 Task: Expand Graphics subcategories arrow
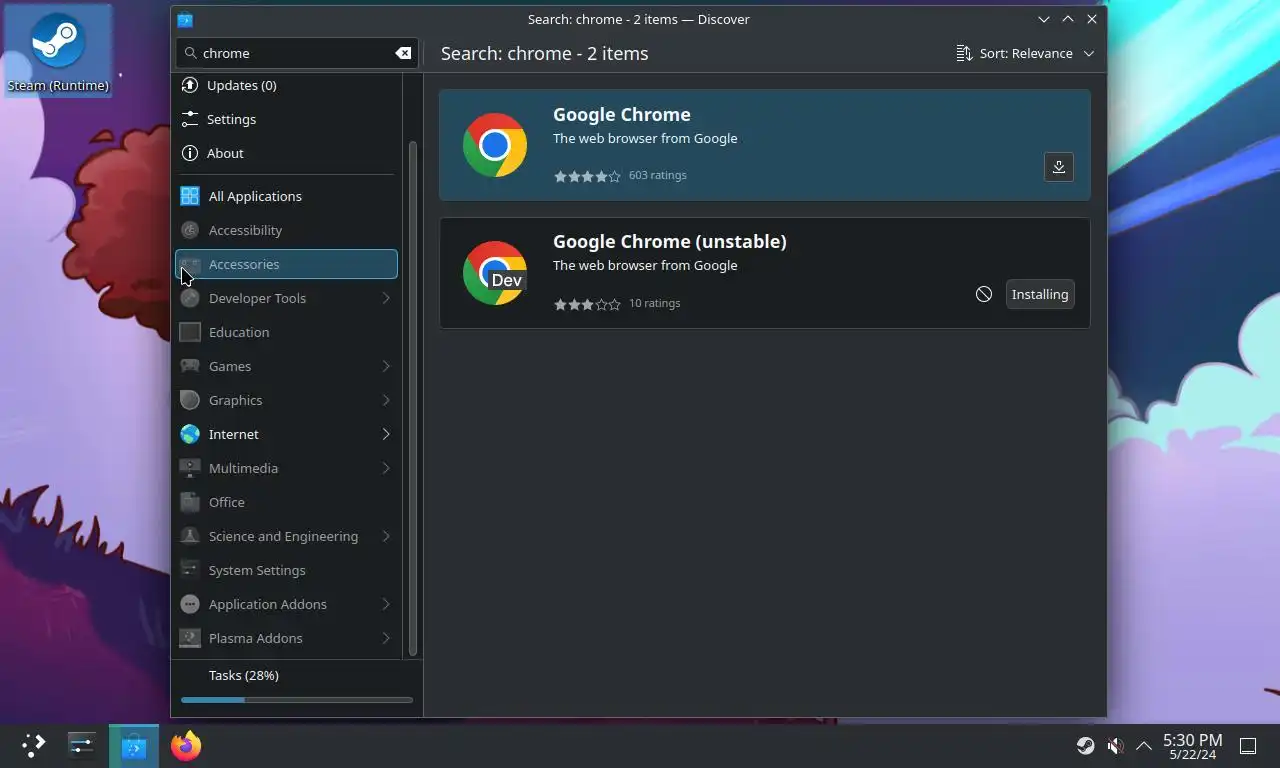(386, 400)
